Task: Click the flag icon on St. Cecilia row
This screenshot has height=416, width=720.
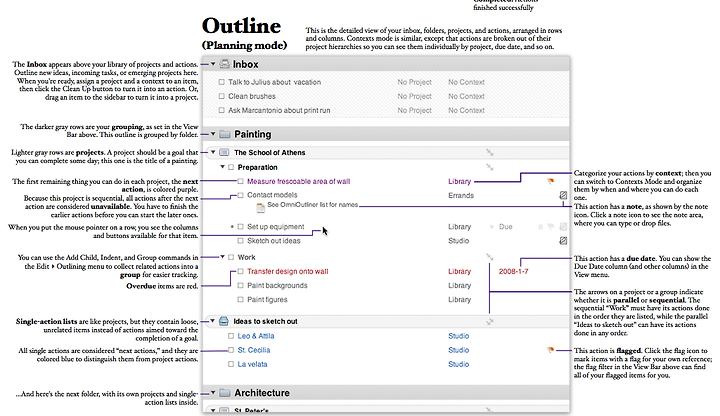Action: [x=551, y=350]
